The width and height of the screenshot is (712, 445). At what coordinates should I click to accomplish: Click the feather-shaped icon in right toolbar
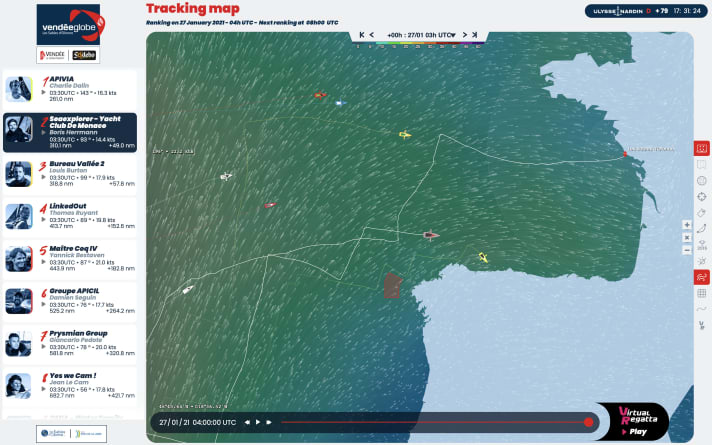pyautogui.click(x=702, y=229)
